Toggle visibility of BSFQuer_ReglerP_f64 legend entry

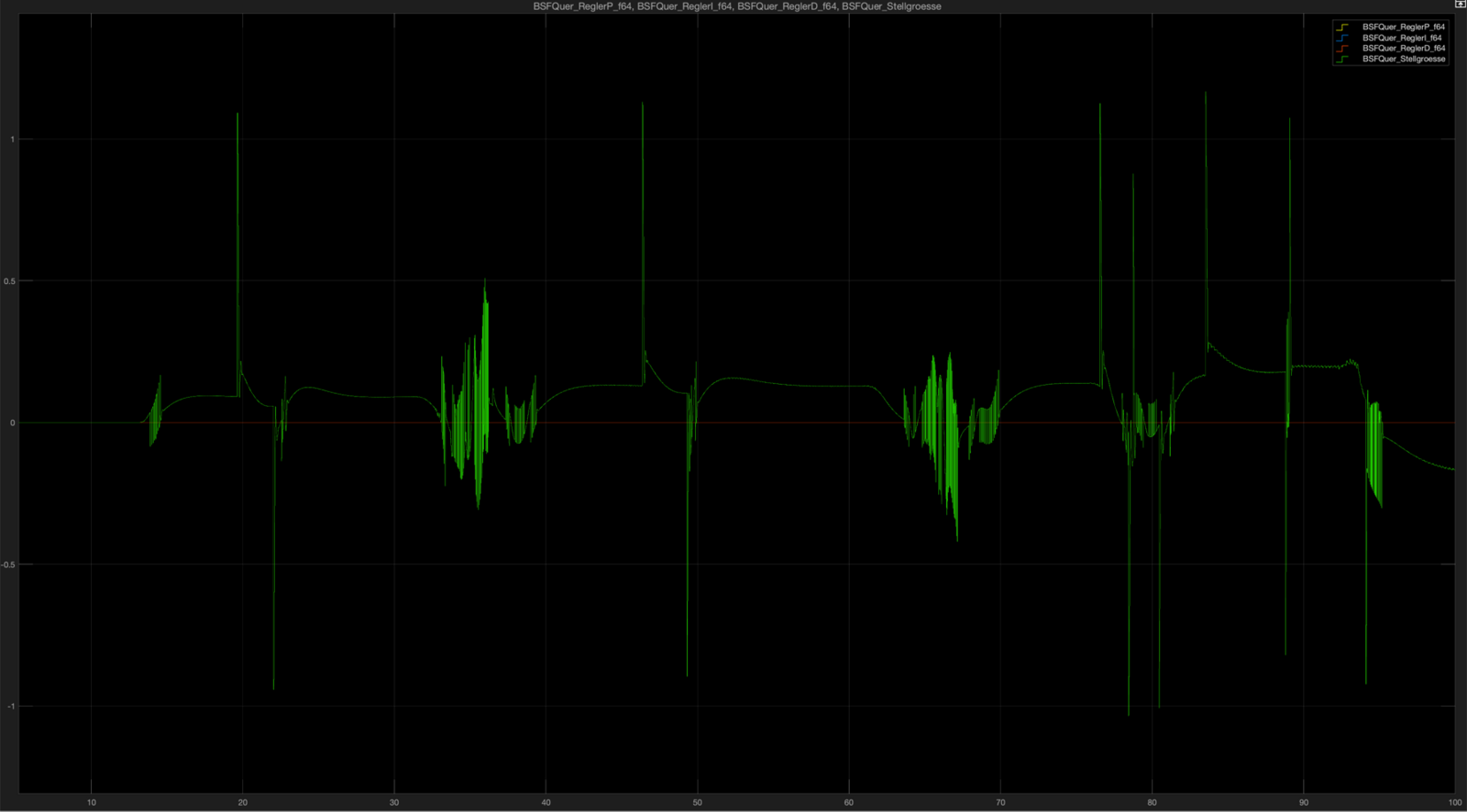click(1403, 27)
